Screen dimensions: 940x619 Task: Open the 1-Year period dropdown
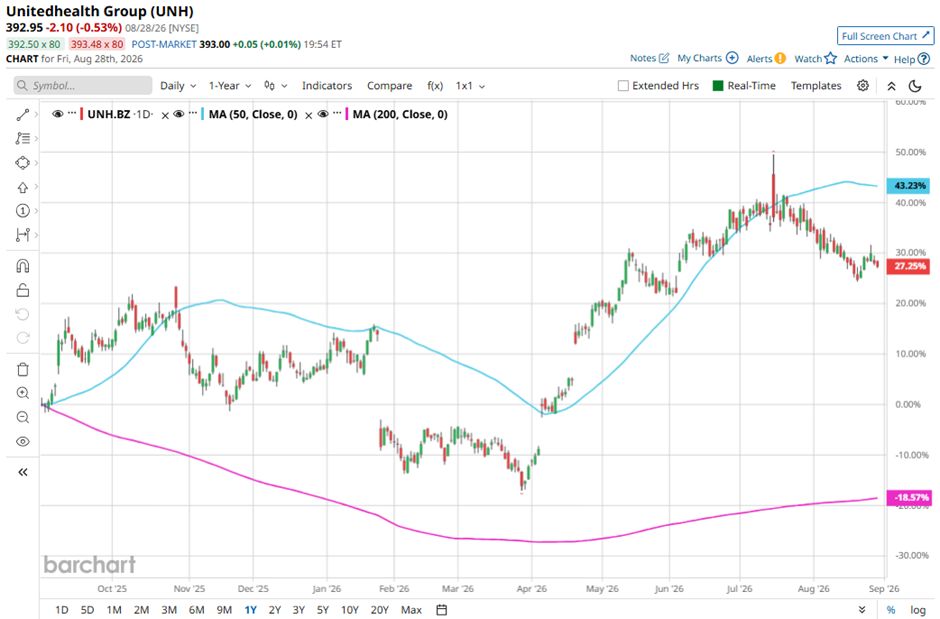click(230, 86)
